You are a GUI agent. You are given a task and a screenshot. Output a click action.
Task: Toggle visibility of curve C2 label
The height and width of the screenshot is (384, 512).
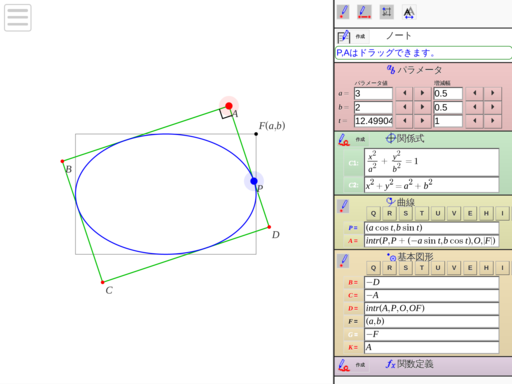tap(353, 185)
